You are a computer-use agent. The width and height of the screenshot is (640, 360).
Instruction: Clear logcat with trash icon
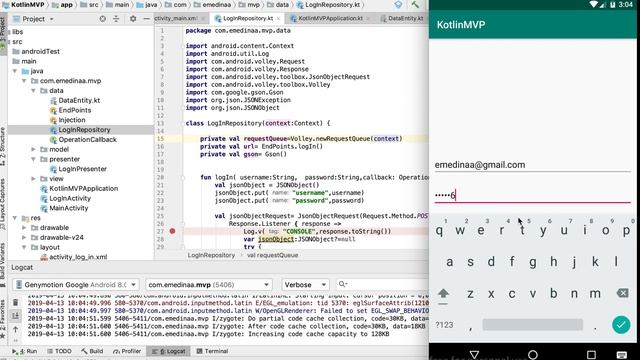[x=16, y=302]
